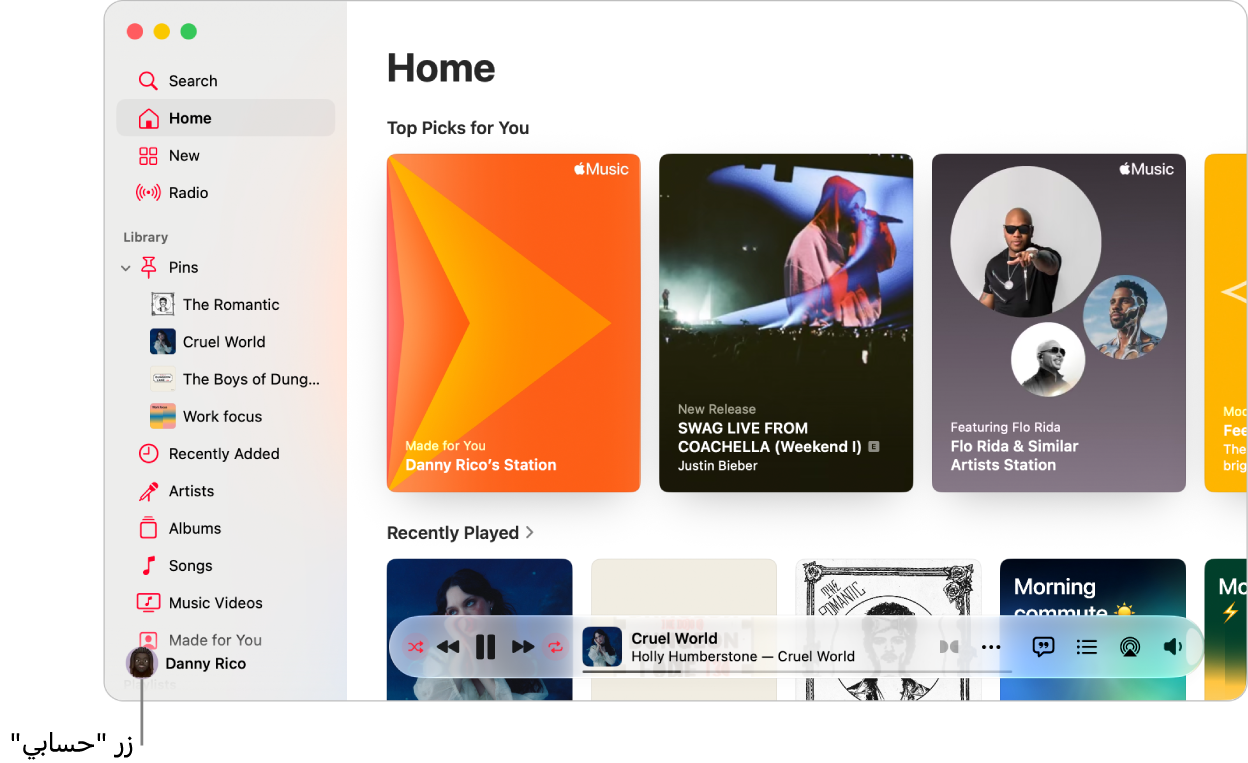Open Danny Rico's Station card
This screenshot has width=1248, height=763.
coord(514,323)
